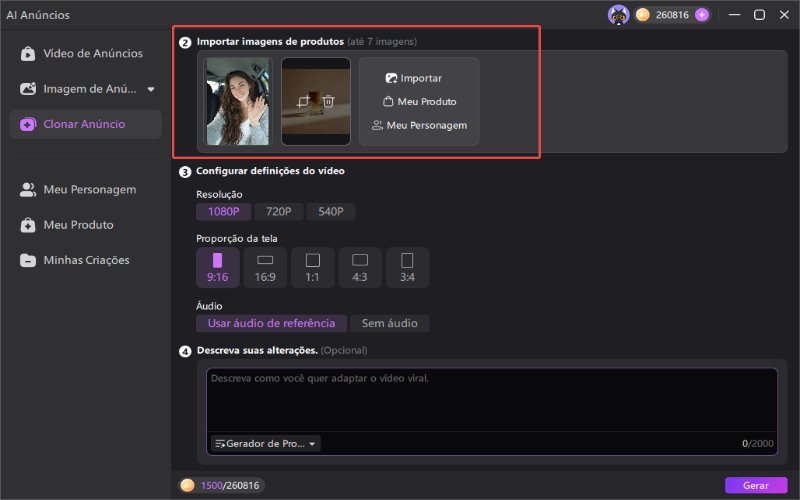This screenshot has width=800, height=500.
Task: Click the gold AI credits coin in title bar
Action: [x=643, y=15]
